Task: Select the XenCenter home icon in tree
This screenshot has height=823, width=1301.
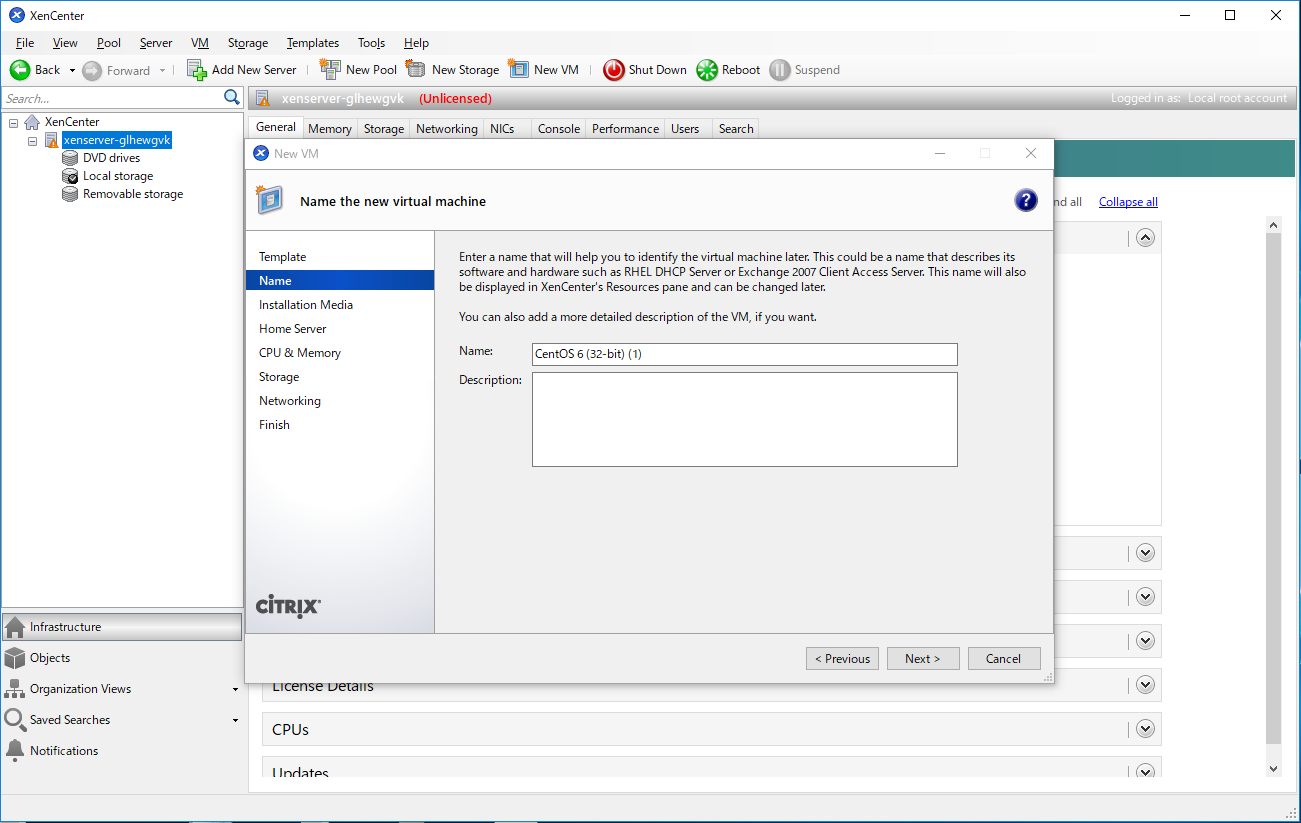Action: point(33,122)
